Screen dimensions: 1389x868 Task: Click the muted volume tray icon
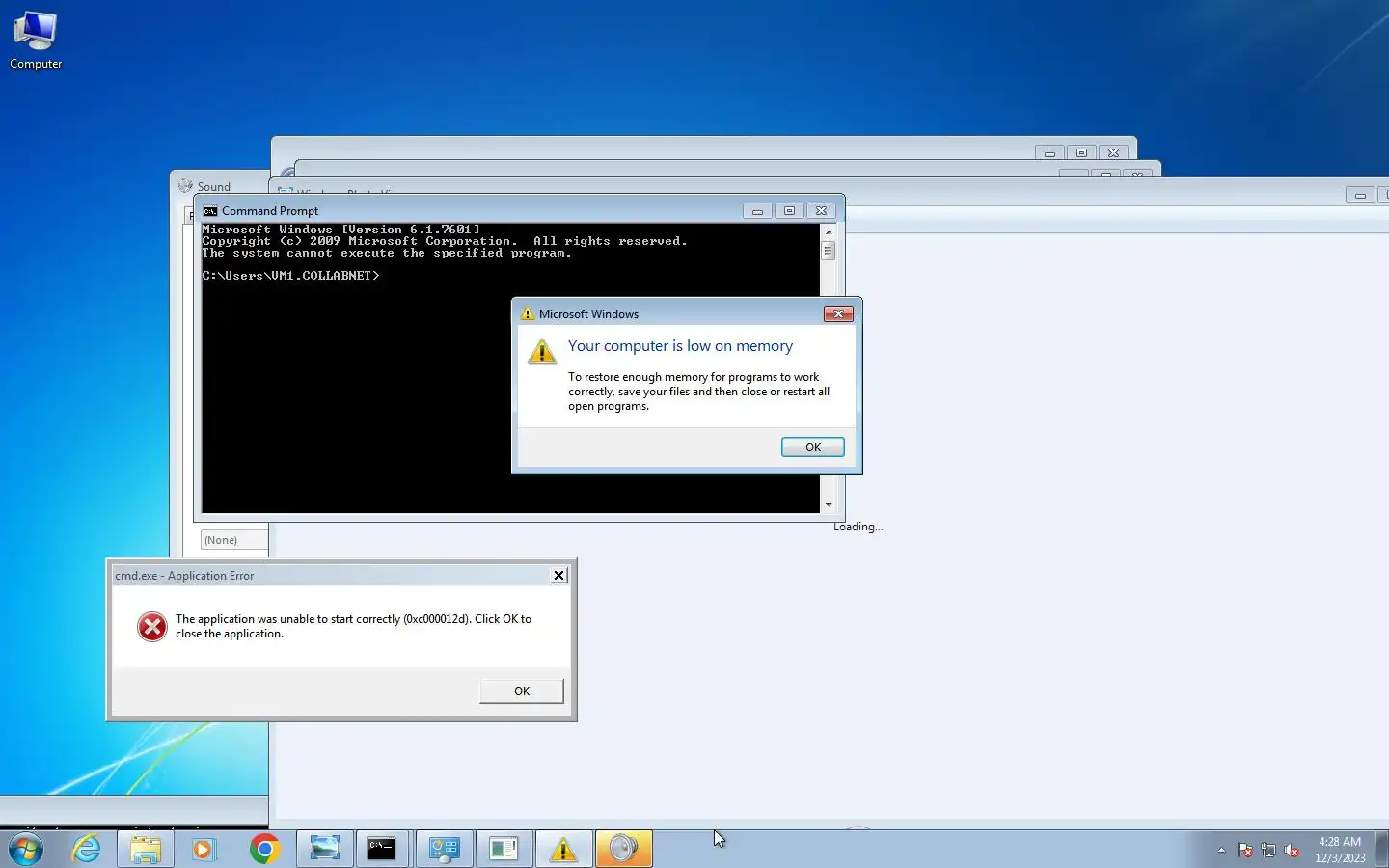(1292, 850)
